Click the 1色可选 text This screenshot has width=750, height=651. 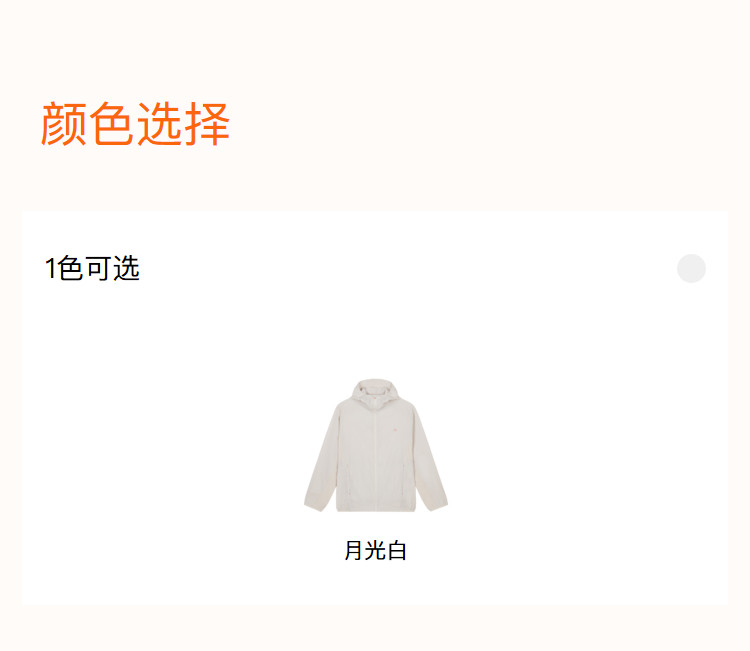(92, 268)
